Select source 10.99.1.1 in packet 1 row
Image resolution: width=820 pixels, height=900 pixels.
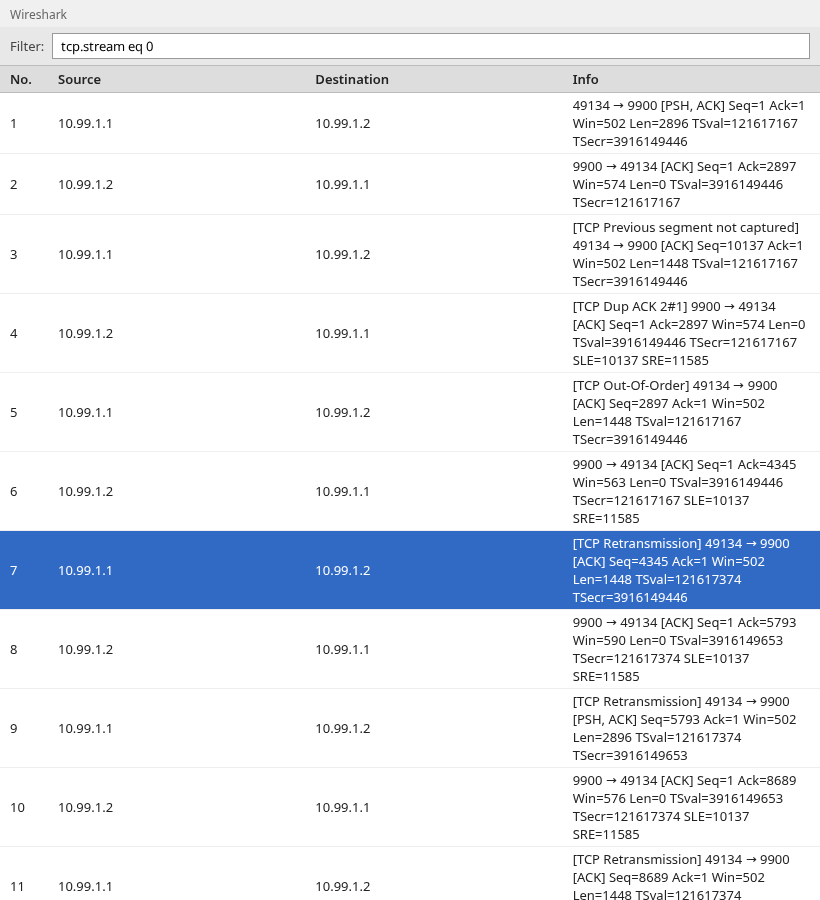(85, 123)
